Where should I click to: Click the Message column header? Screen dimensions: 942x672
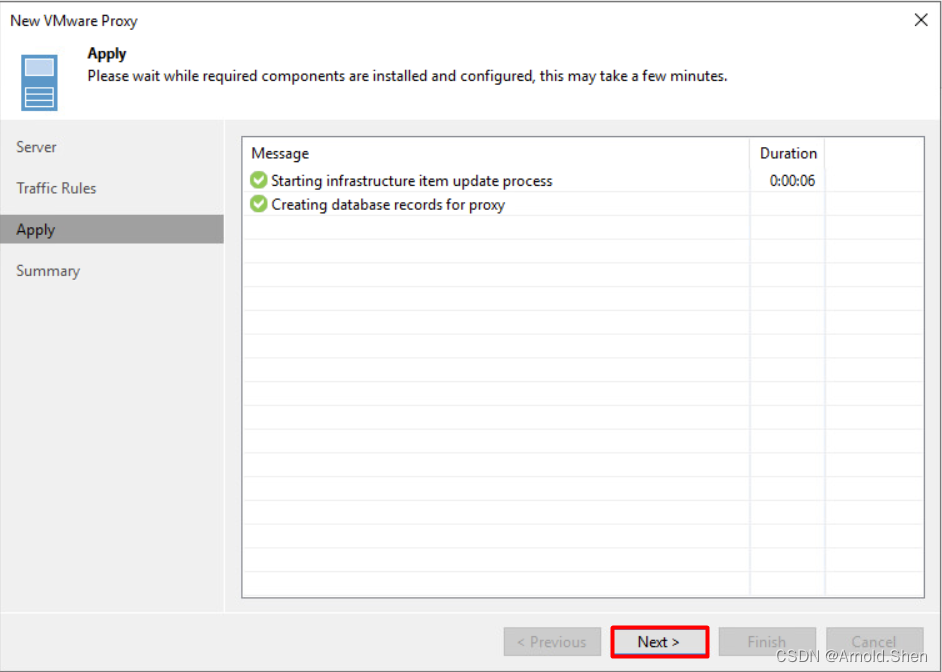click(280, 153)
